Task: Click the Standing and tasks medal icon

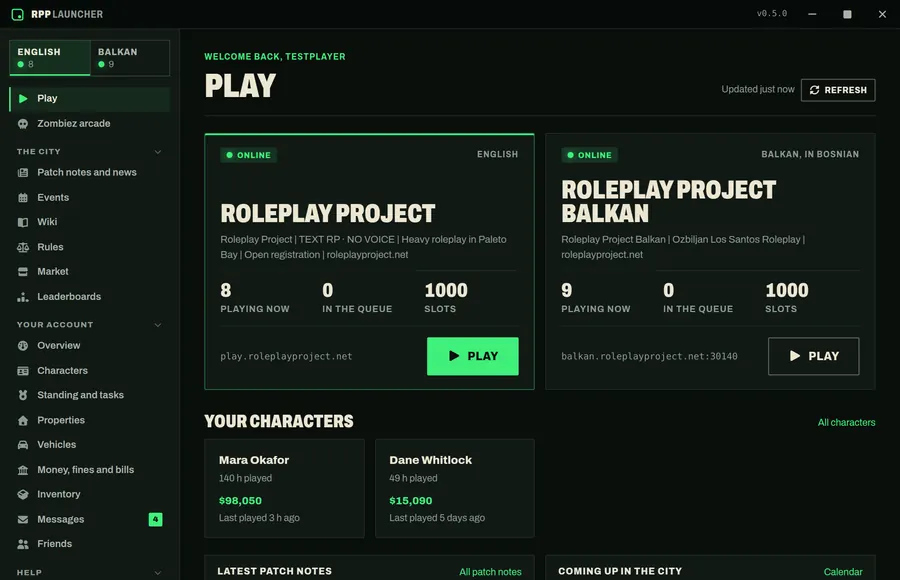Action: [23, 395]
